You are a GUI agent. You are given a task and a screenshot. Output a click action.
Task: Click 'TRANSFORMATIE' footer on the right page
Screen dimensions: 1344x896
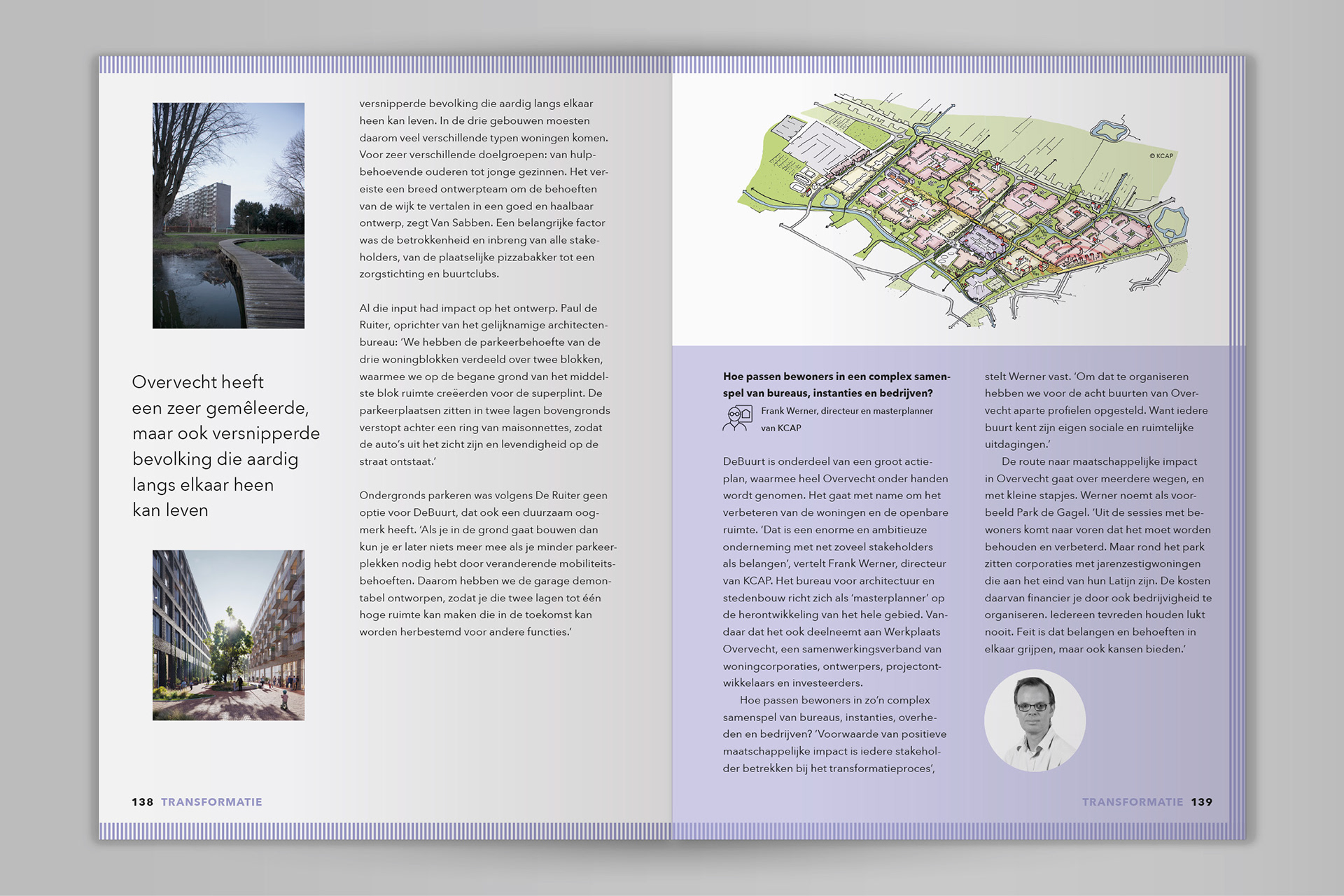[1133, 802]
